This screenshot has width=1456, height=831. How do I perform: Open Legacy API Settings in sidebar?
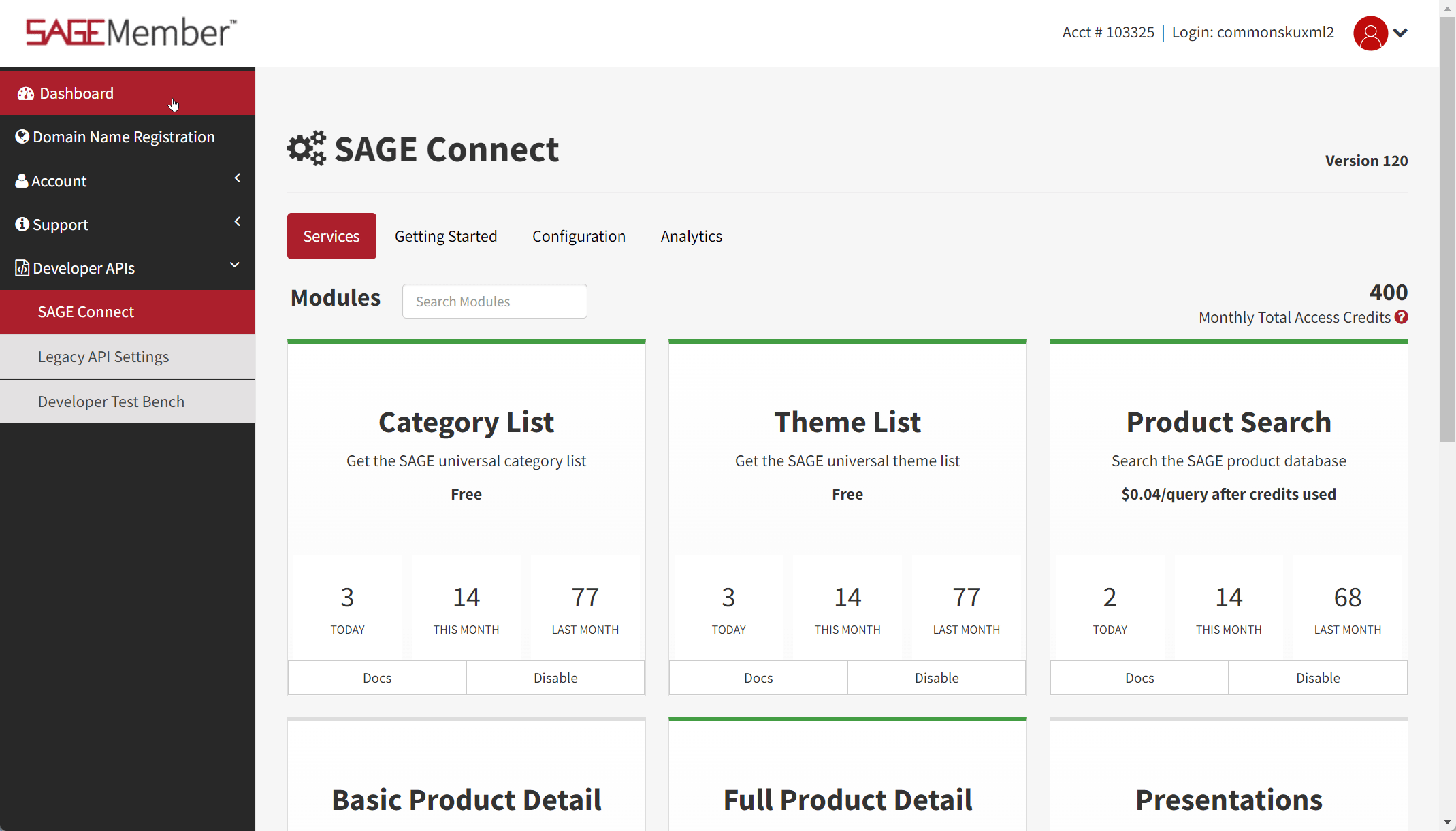click(x=103, y=357)
